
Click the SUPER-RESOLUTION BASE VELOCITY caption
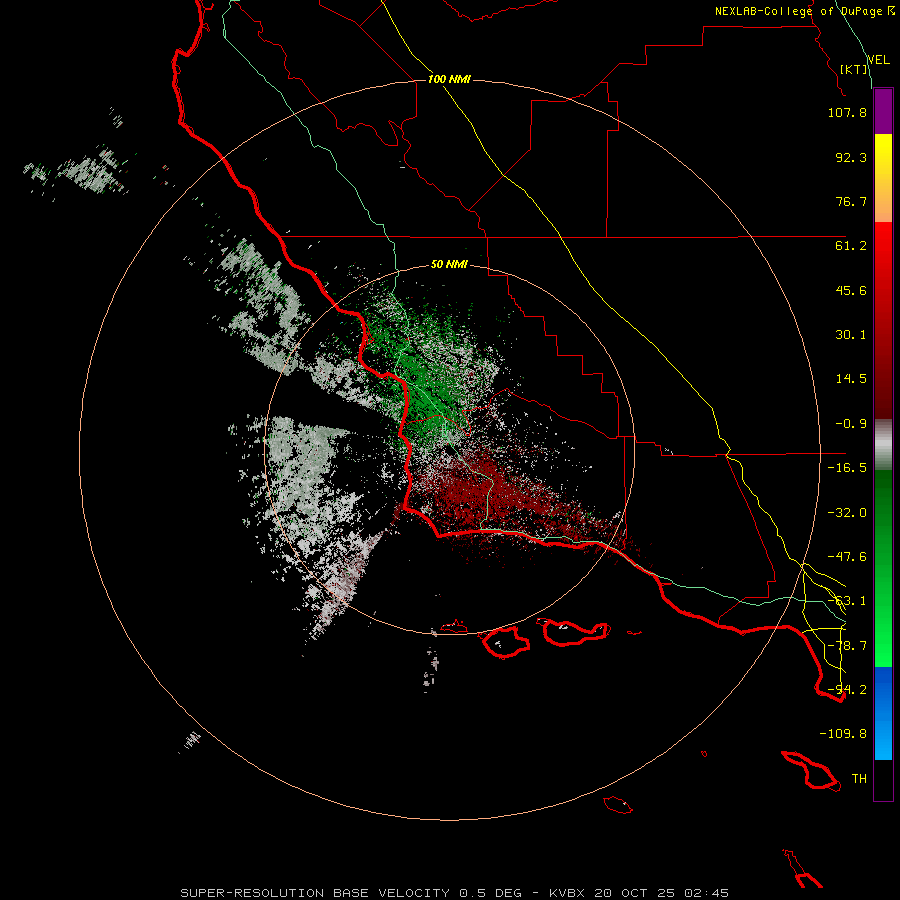[x=315, y=893]
